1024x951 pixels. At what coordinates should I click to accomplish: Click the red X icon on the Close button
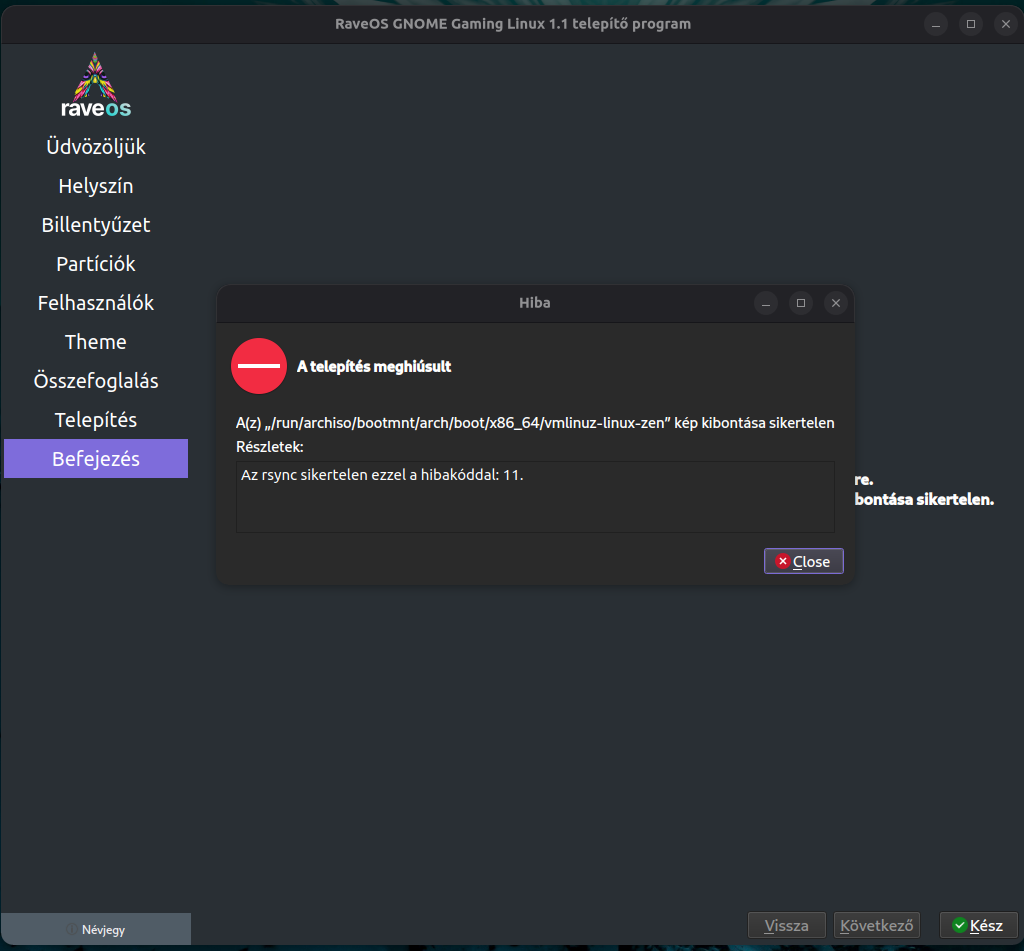782,561
